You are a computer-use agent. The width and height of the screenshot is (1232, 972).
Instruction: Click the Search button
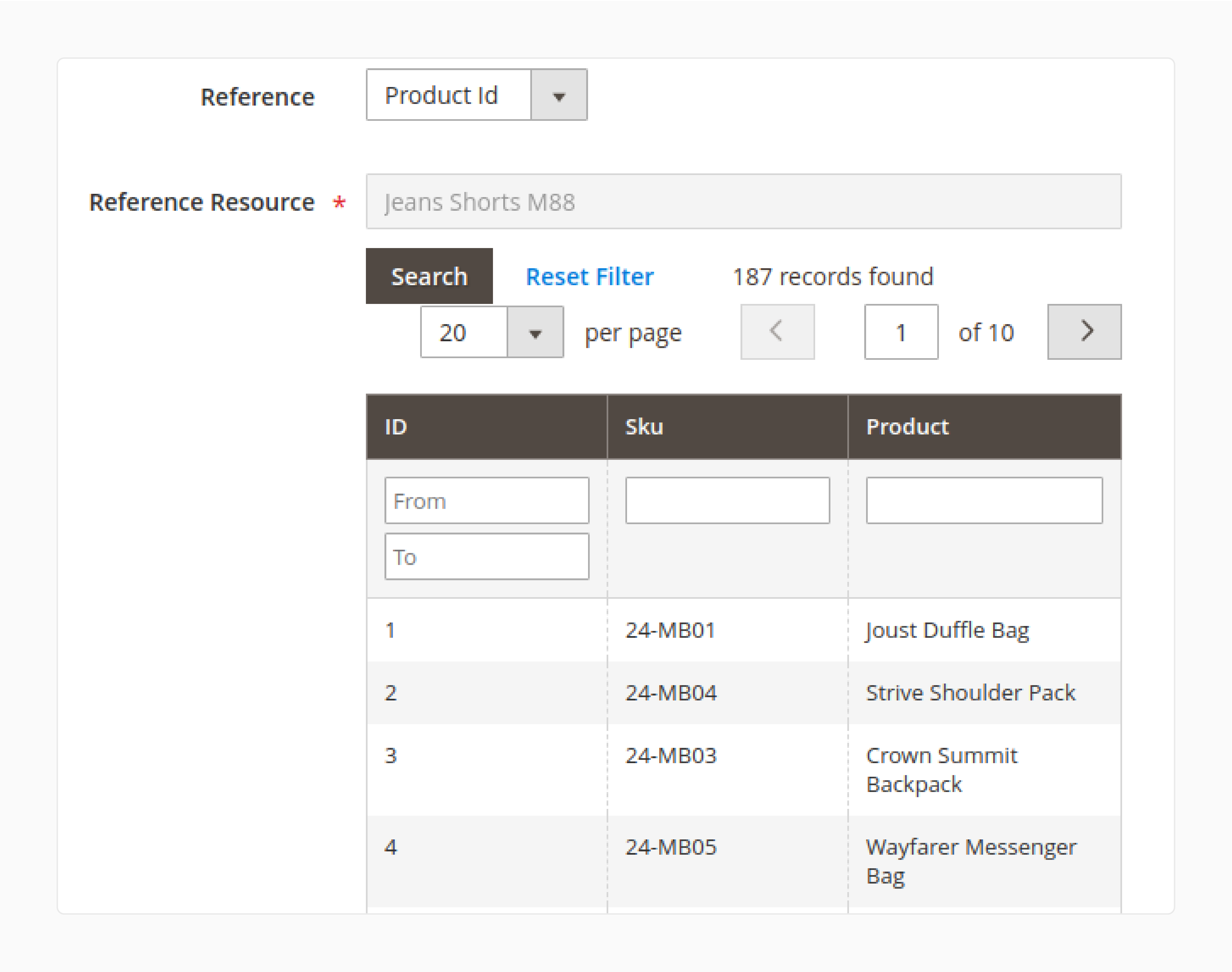point(429,276)
